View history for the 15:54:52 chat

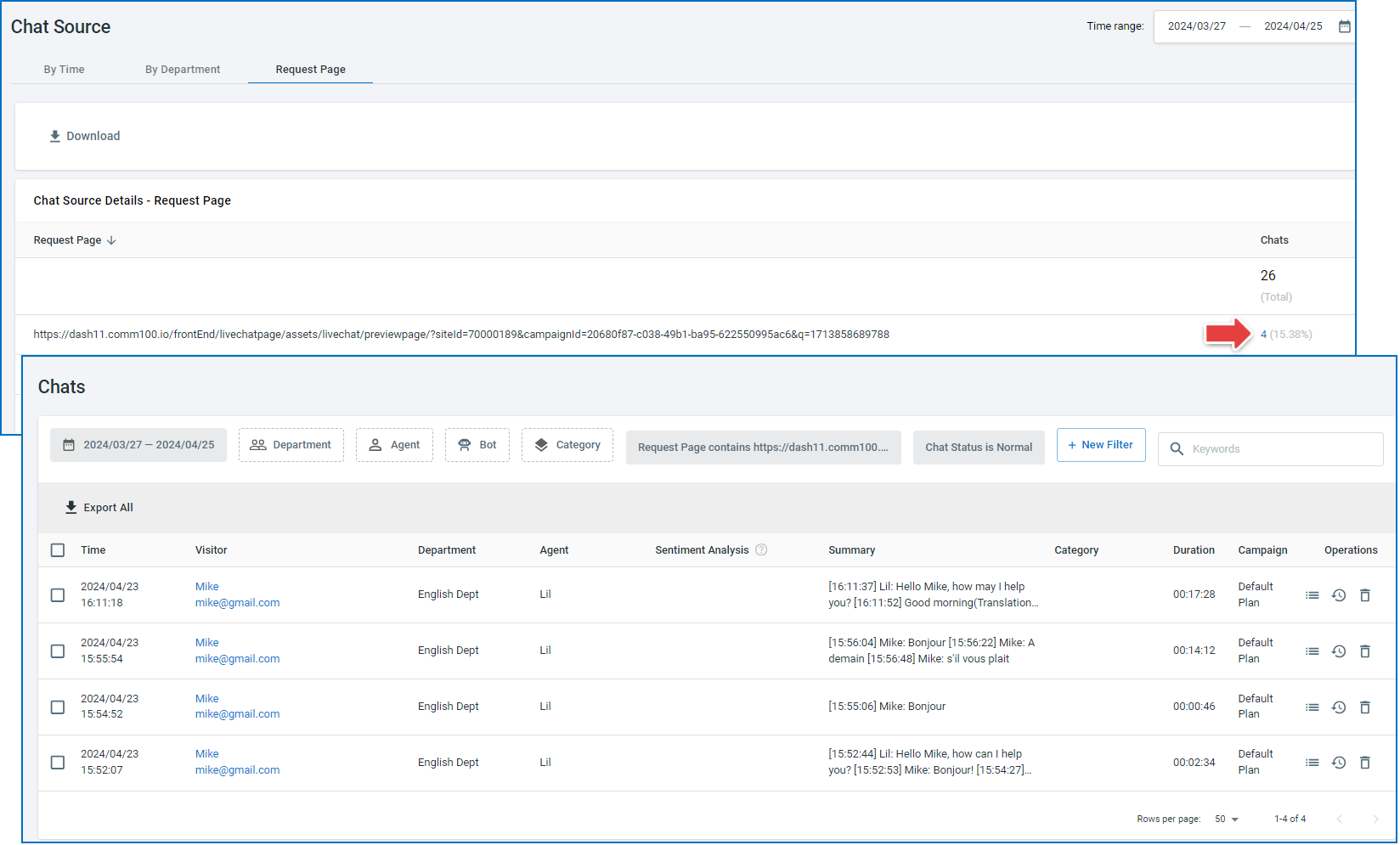tap(1339, 707)
